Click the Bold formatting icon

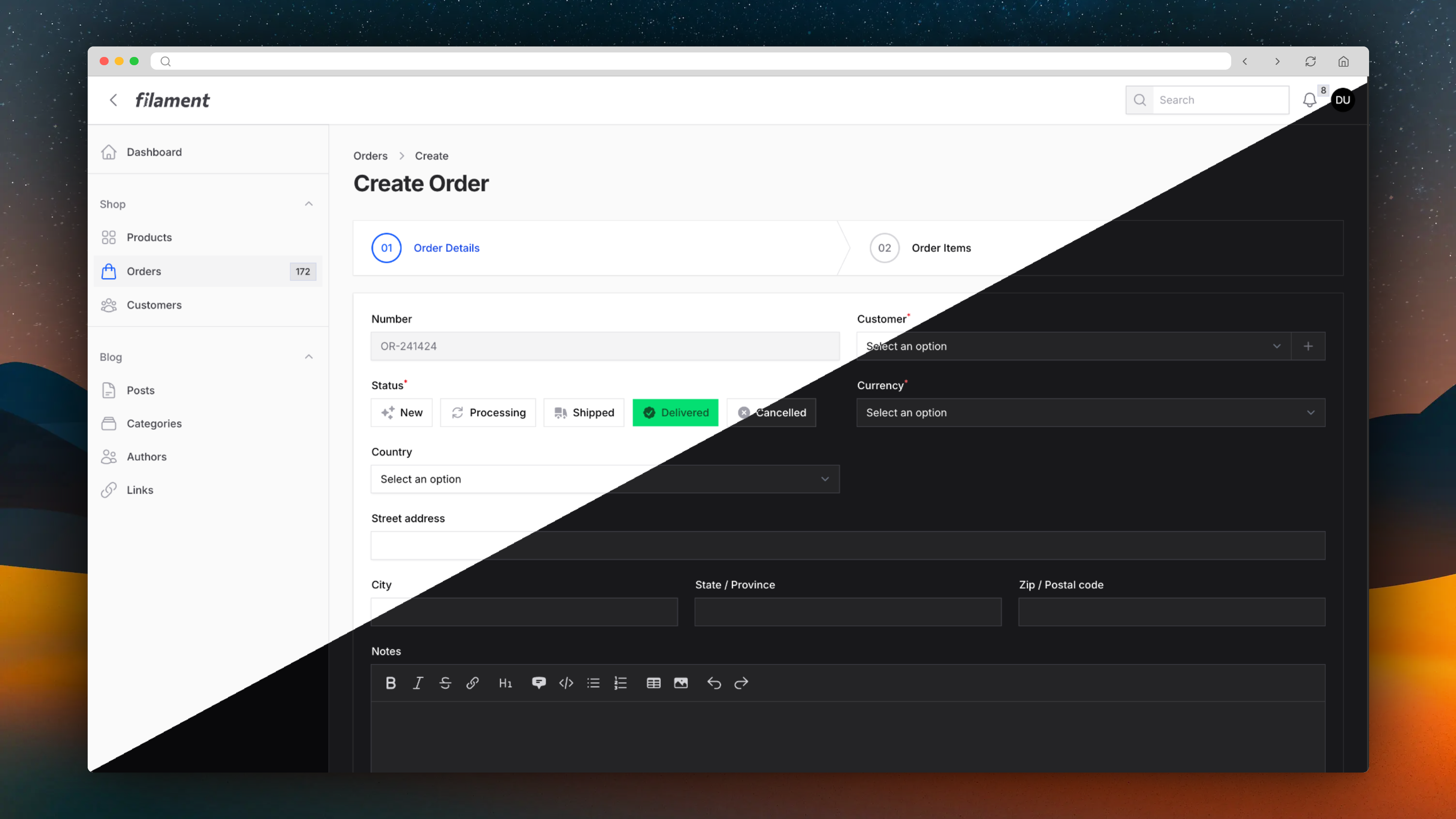click(390, 683)
